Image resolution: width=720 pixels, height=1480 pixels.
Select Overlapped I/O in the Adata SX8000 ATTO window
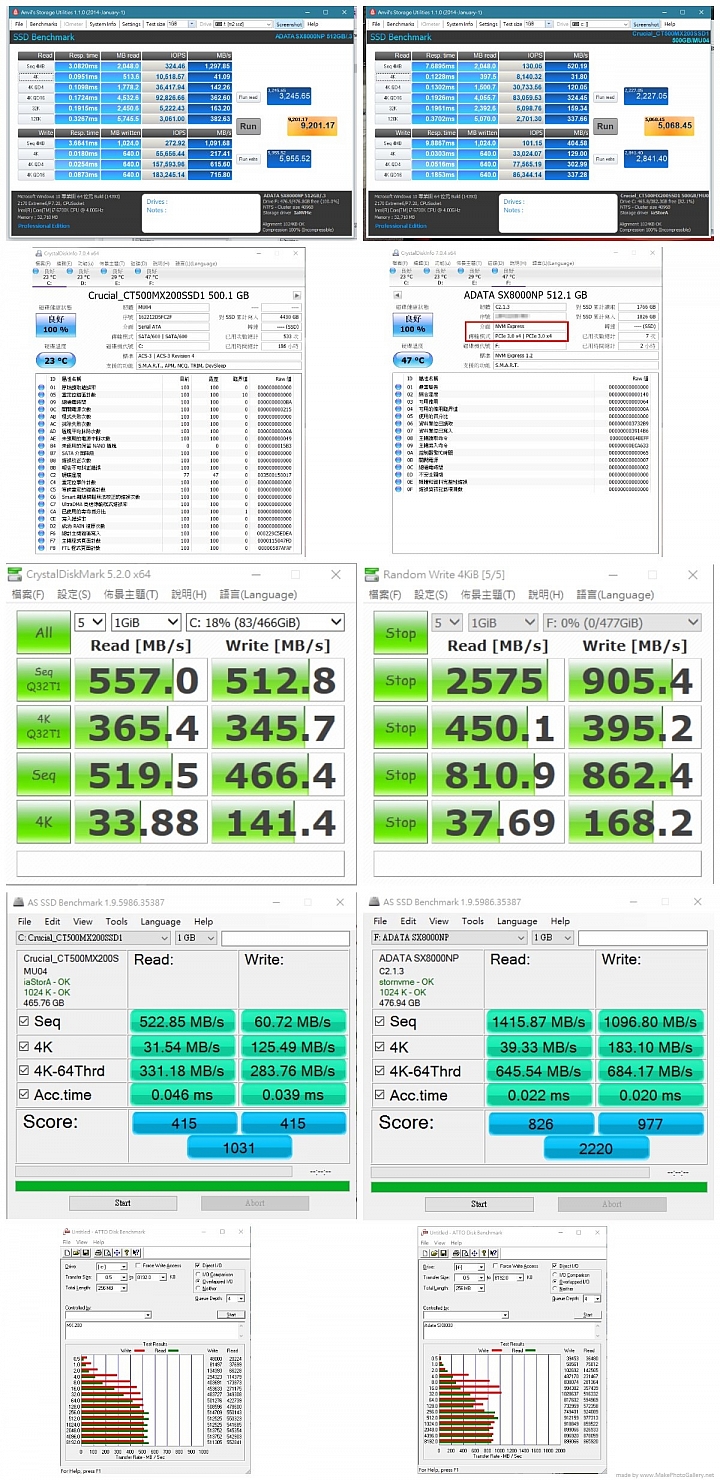click(x=553, y=1282)
